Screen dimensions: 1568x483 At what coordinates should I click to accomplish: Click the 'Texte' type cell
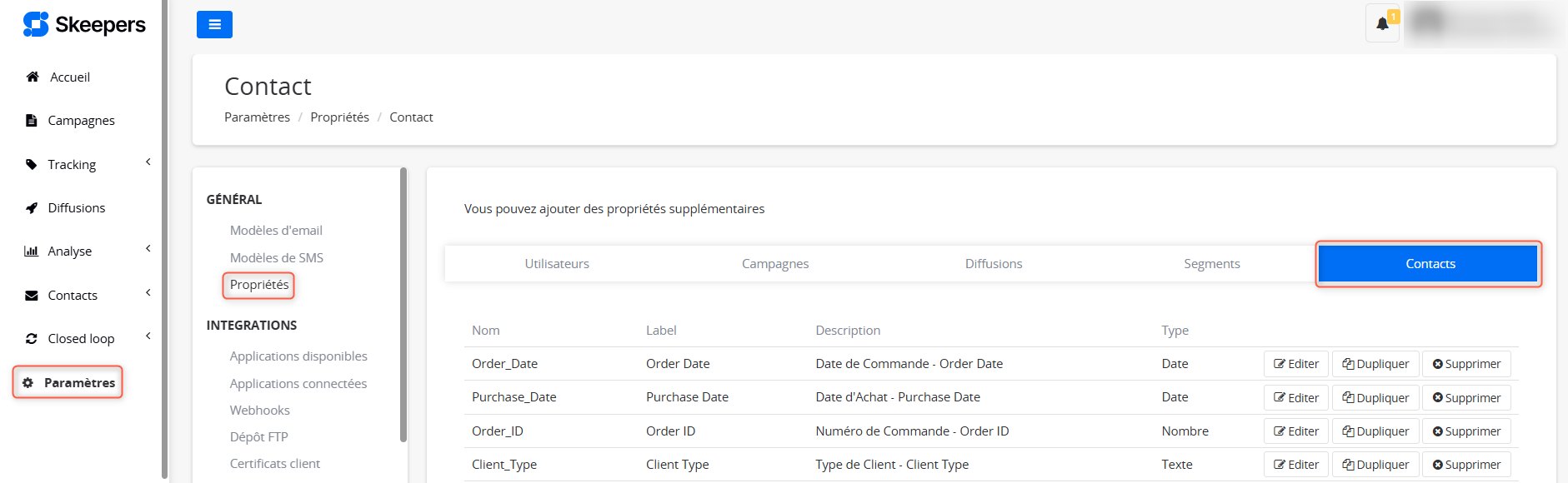tap(1177, 465)
